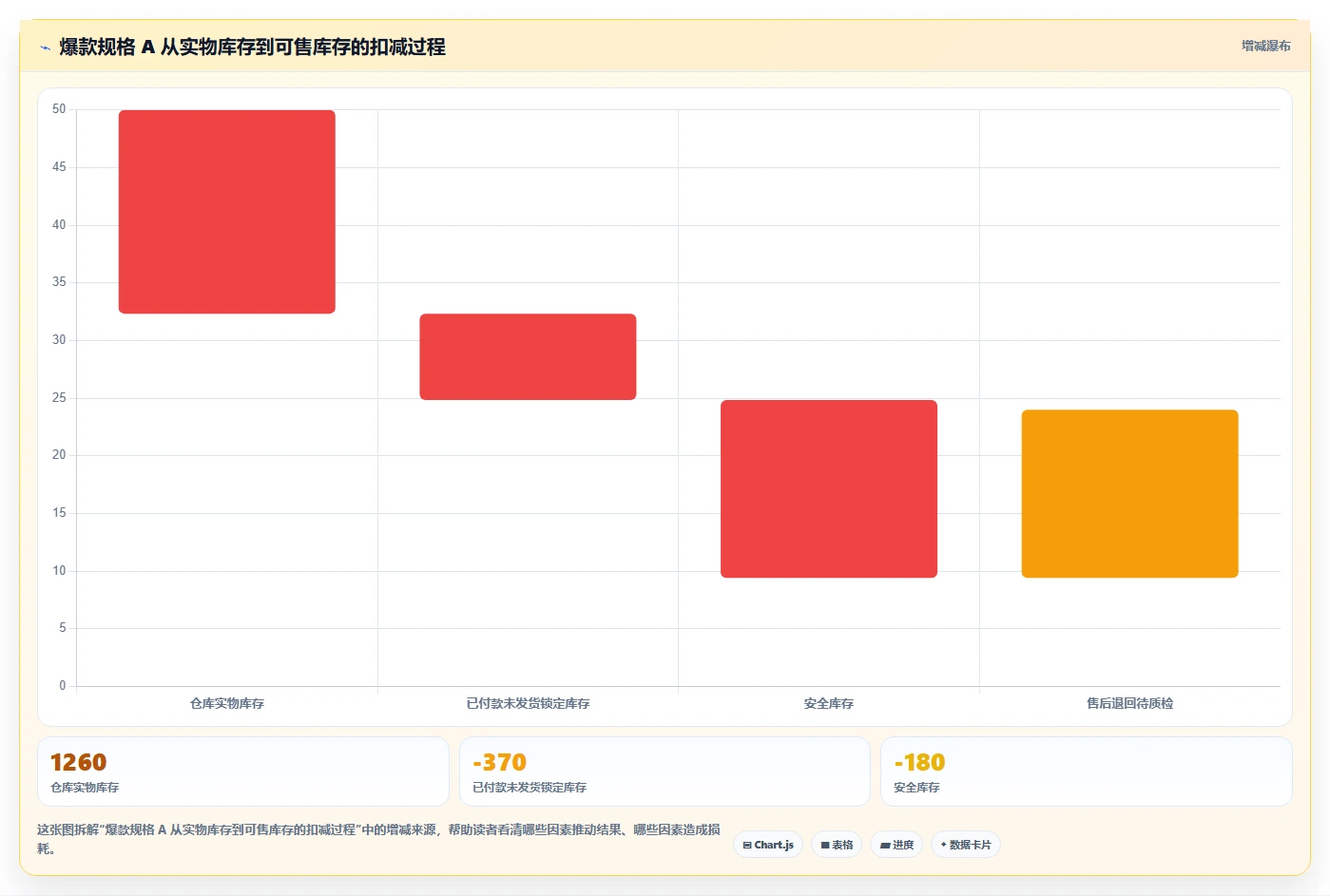Click the 数据卡片 tag chip
Image resolution: width=1330 pixels, height=896 pixels.
point(966,845)
